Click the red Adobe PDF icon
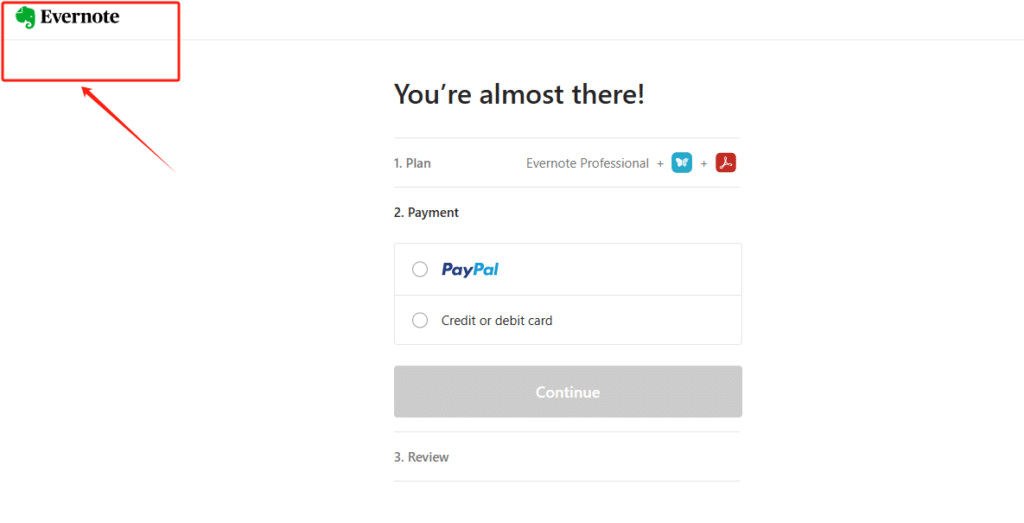1024x523 pixels. coord(726,163)
